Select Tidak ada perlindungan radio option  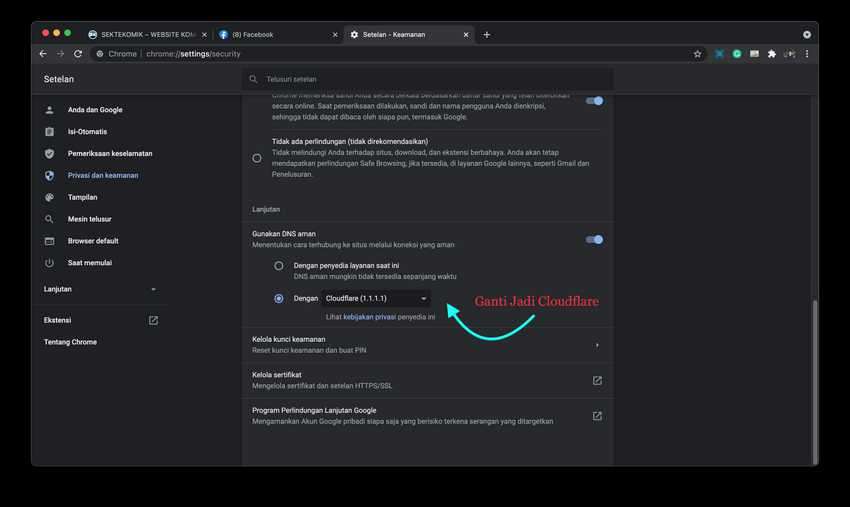click(257, 158)
